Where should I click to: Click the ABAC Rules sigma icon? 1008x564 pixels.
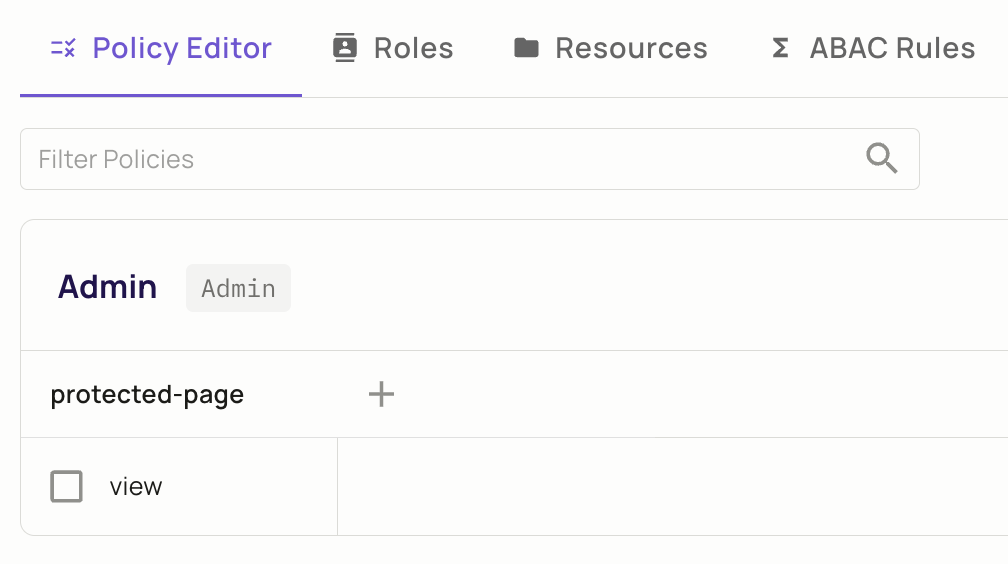point(780,48)
